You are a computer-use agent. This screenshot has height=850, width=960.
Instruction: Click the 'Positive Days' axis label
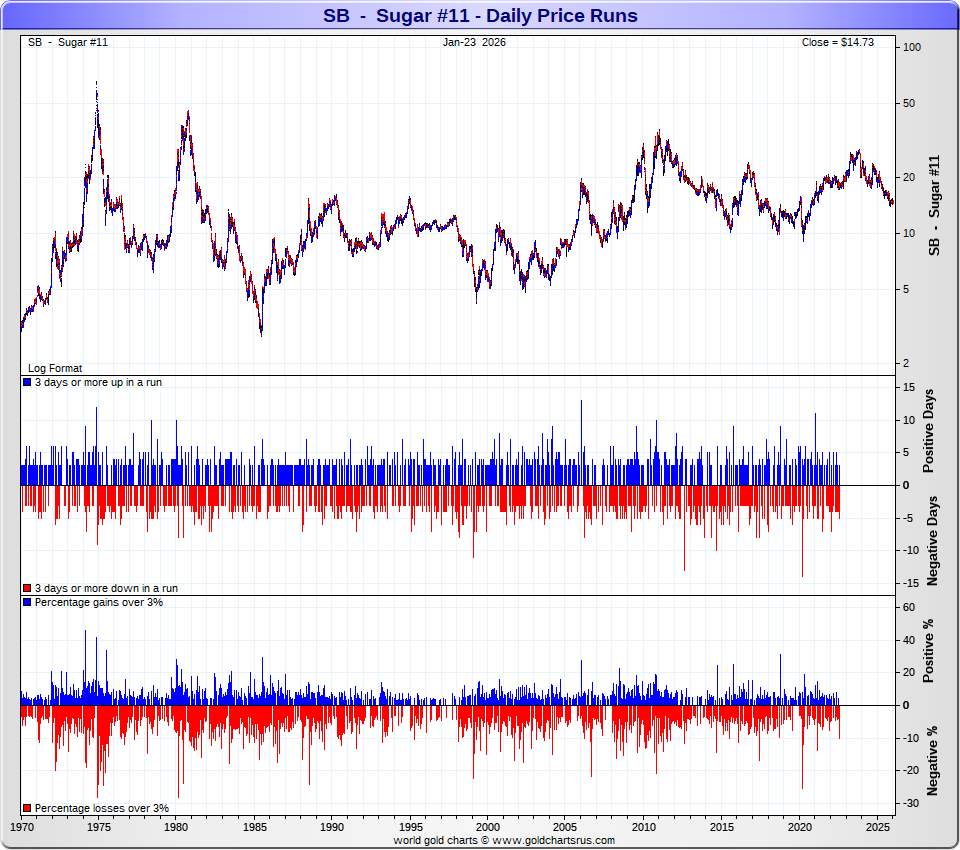(x=929, y=436)
